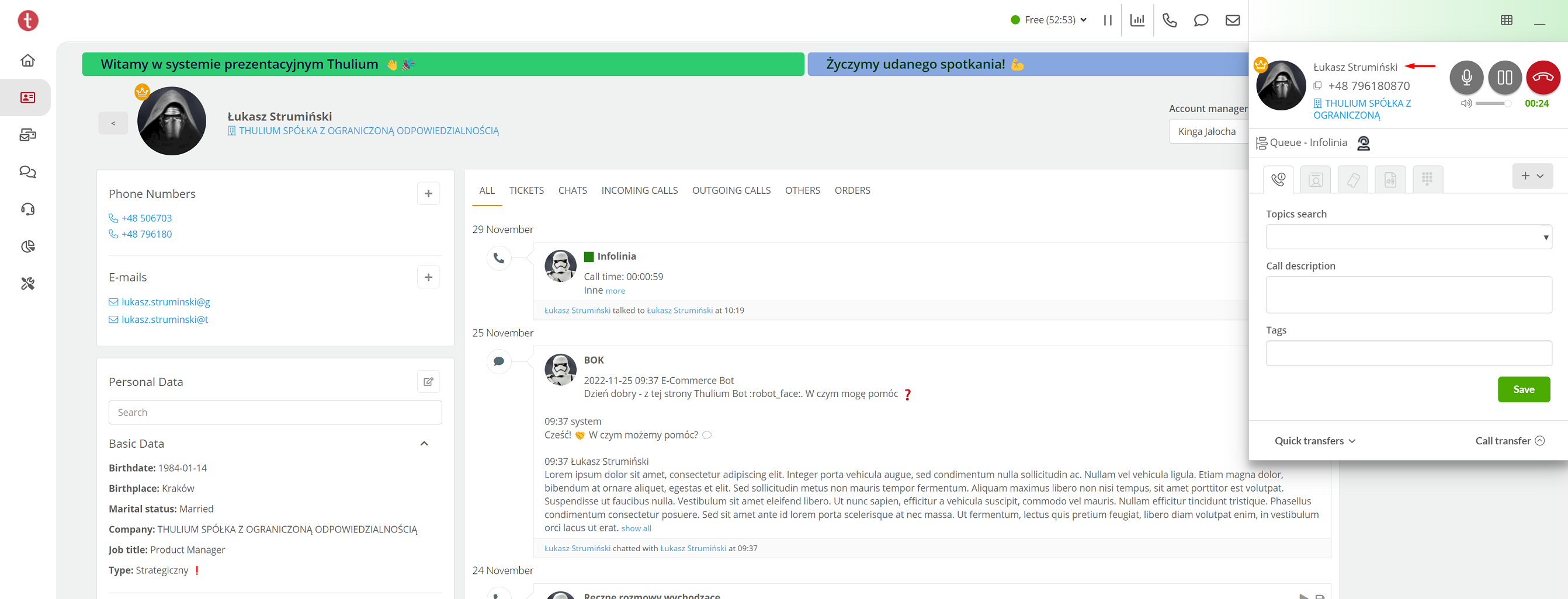Open the mail inbox sidebar section
1568x599 pixels.
coord(28,134)
